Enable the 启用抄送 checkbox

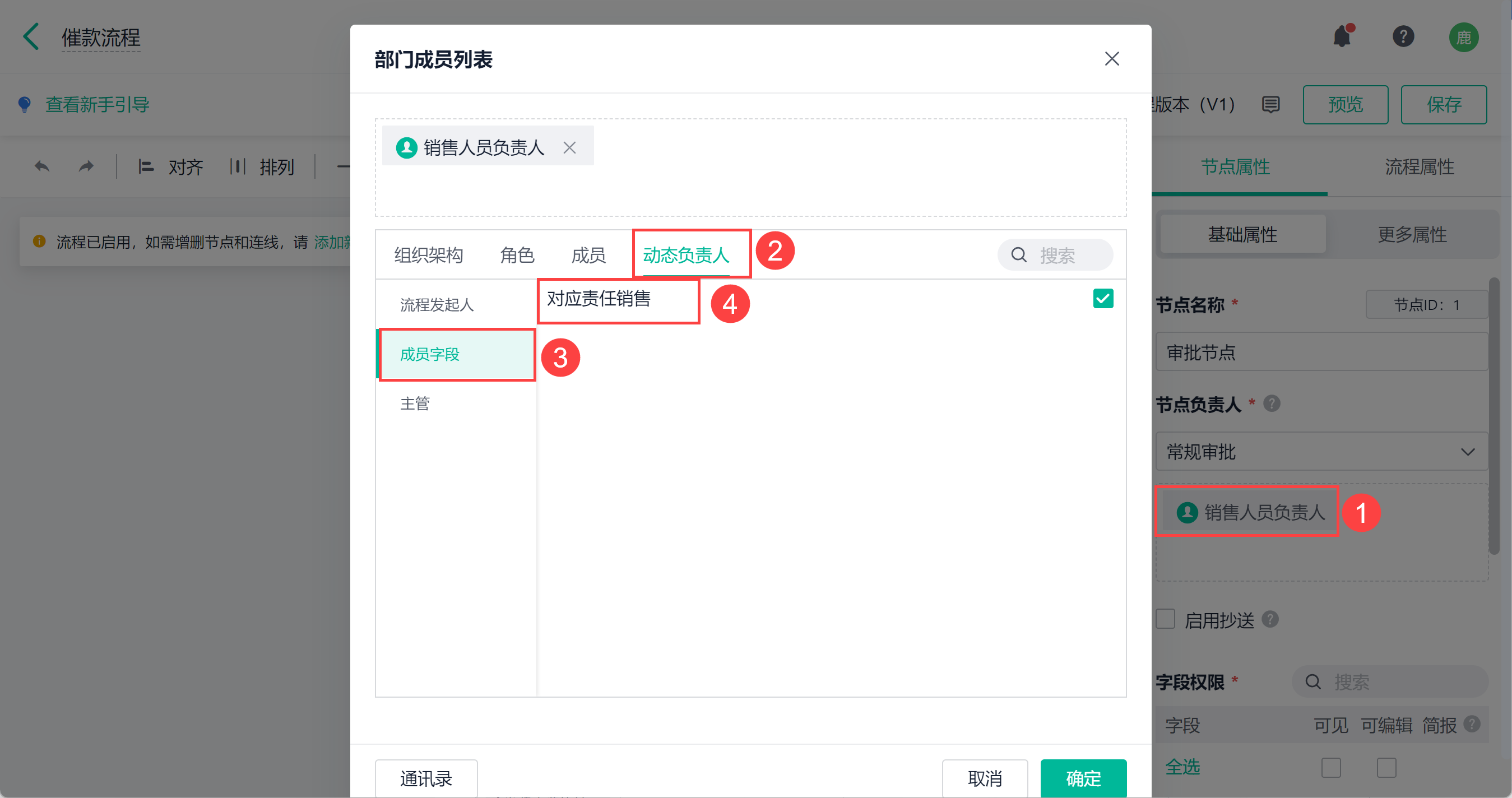(1165, 619)
